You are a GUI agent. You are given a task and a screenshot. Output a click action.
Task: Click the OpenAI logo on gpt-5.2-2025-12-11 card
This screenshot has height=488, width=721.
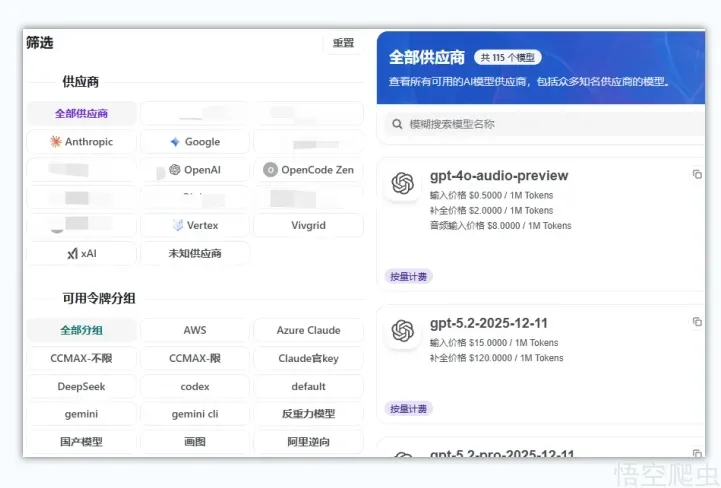pyautogui.click(x=403, y=331)
